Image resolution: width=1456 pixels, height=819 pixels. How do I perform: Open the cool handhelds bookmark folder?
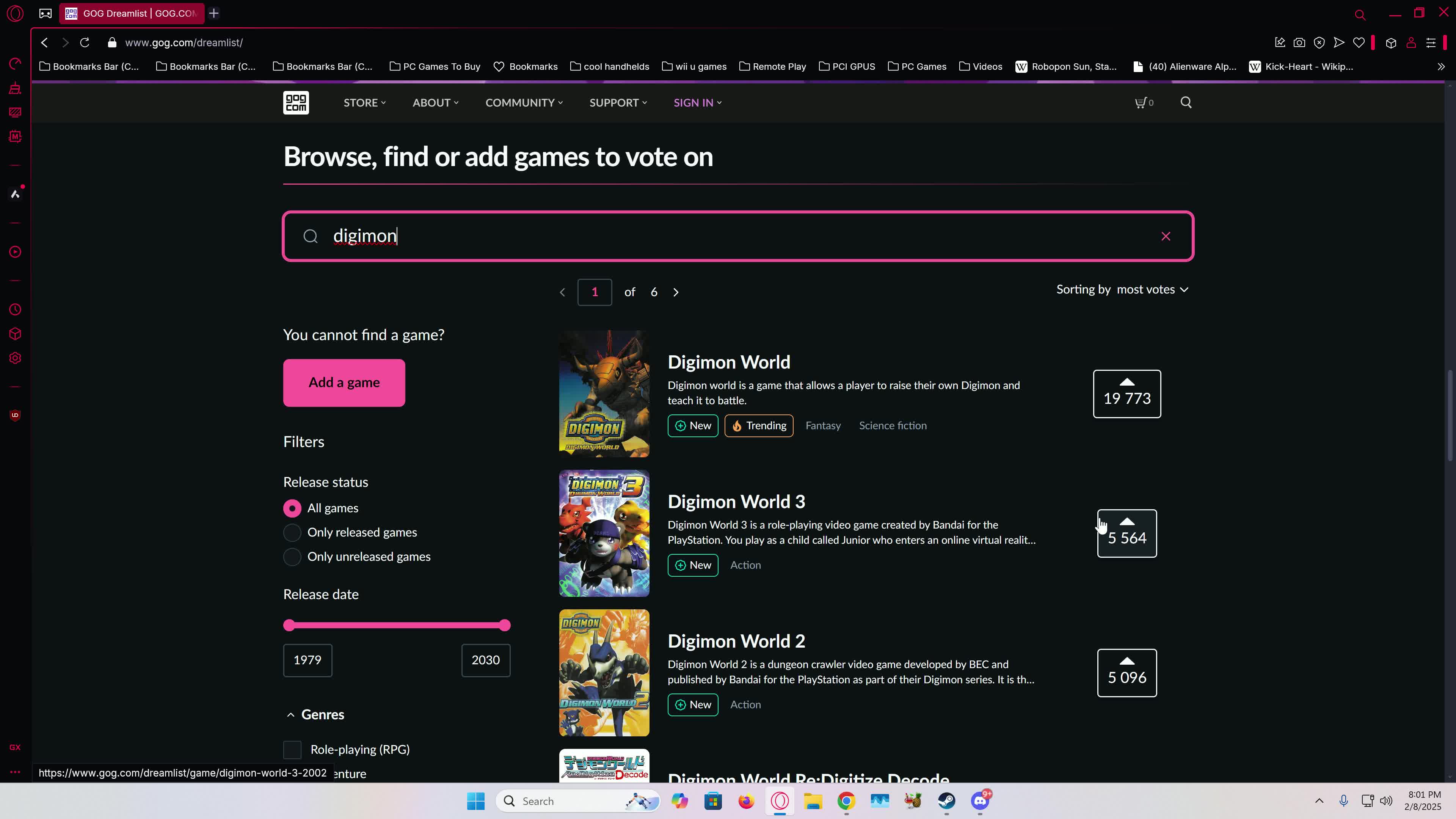coord(610,67)
